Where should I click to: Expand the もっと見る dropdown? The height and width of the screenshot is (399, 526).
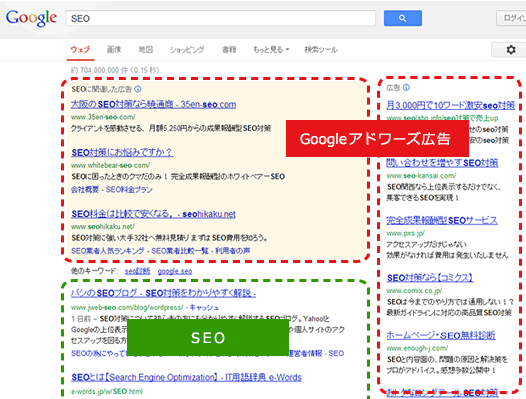(271, 50)
